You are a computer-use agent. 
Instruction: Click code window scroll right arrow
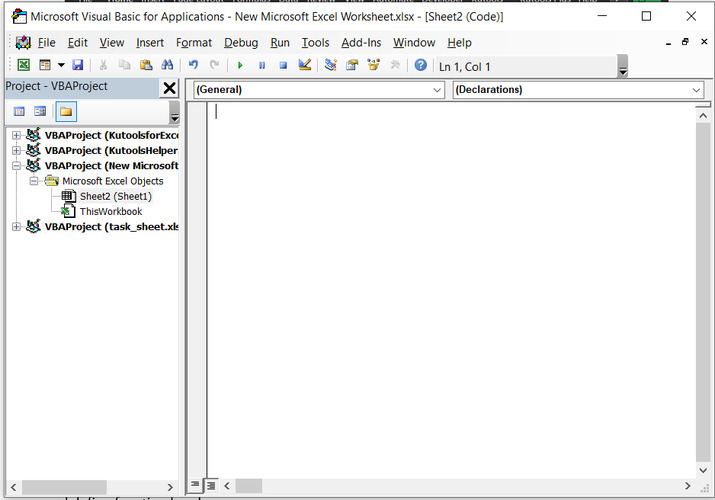point(688,486)
